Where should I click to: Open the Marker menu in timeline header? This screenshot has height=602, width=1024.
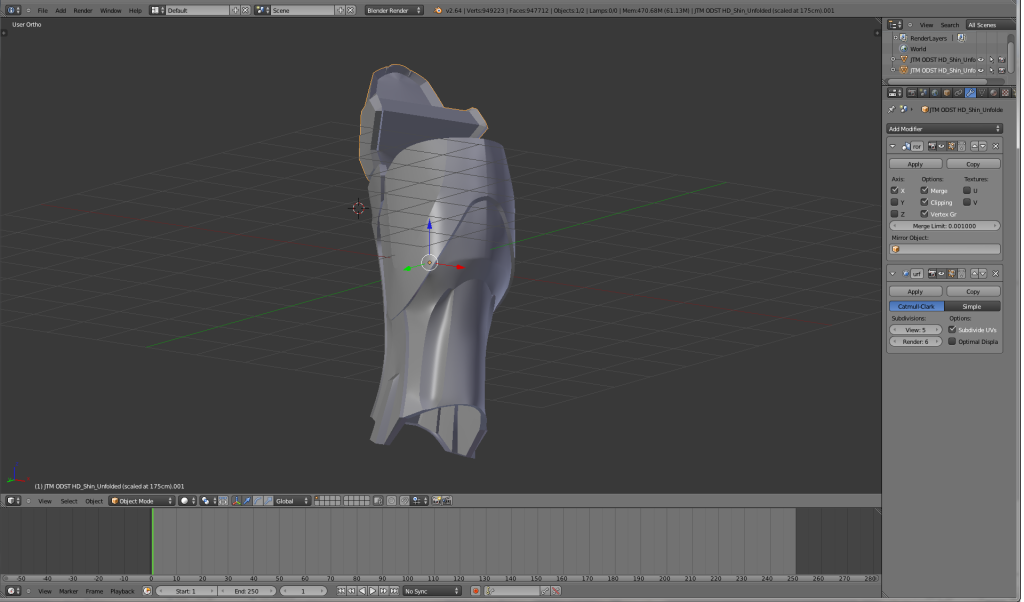(69, 591)
